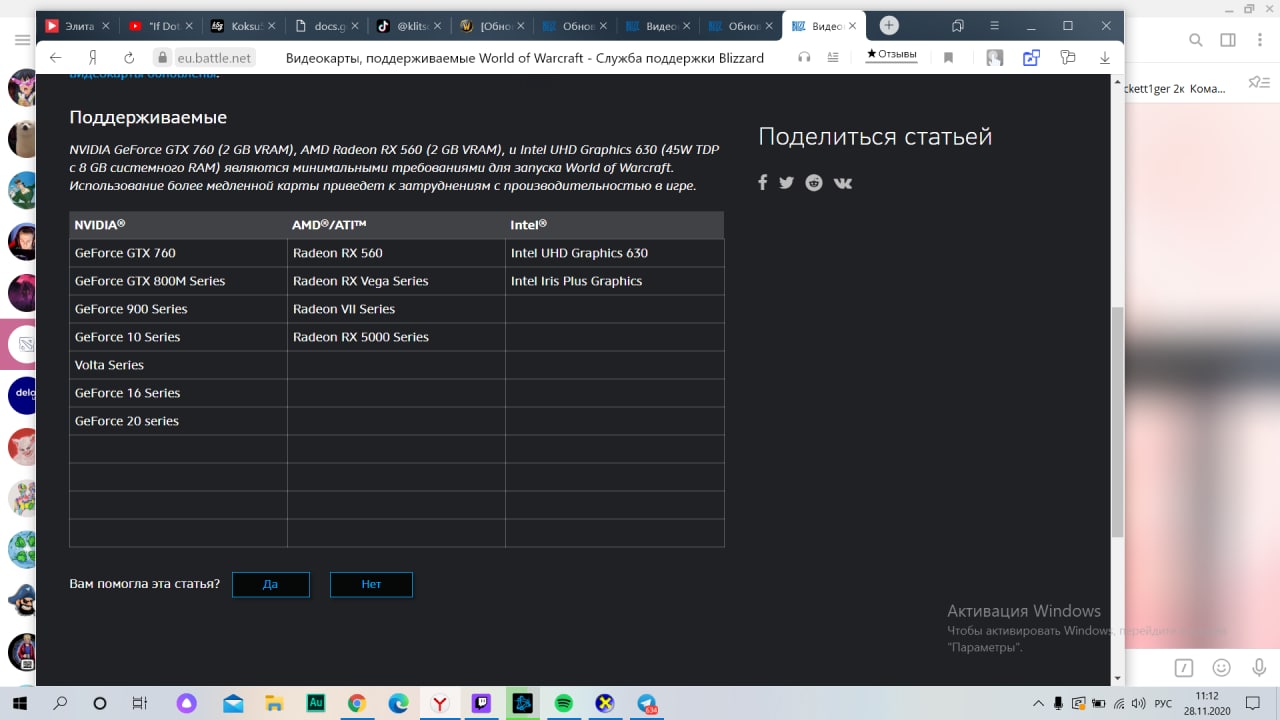Open Adobe Audition in taskbar

pos(316,704)
